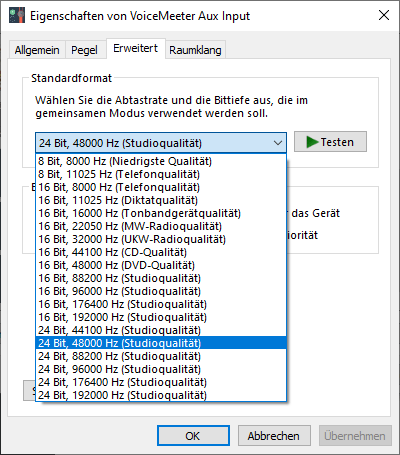Select 16 Bit, 44100 Hz (CD-Qualität)
400x455 pixels.
click(x=161, y=252)
